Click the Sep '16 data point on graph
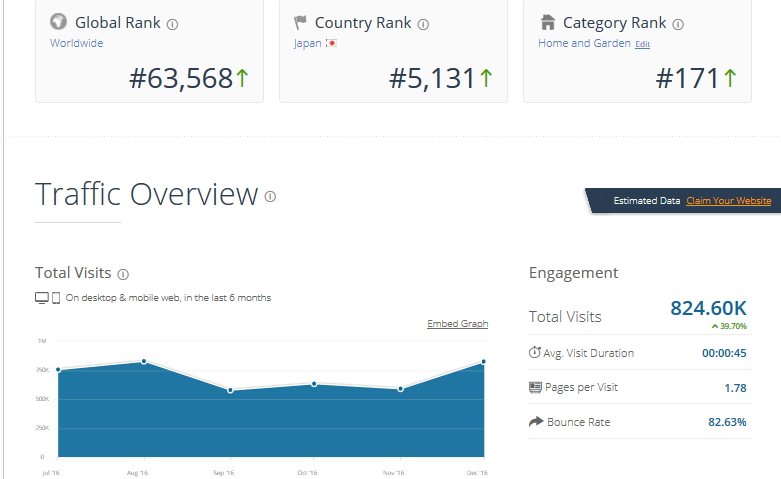781x479 pixels. pos(230,390)
